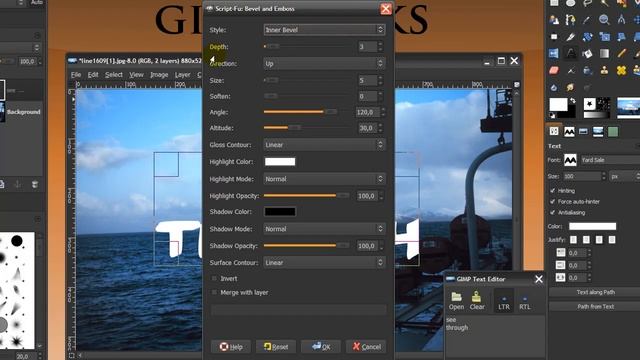This screenshot has height=360, width=640.
Task: Click Cancel in Bevel and Emboss dialog
Action: tap(366, 347)
